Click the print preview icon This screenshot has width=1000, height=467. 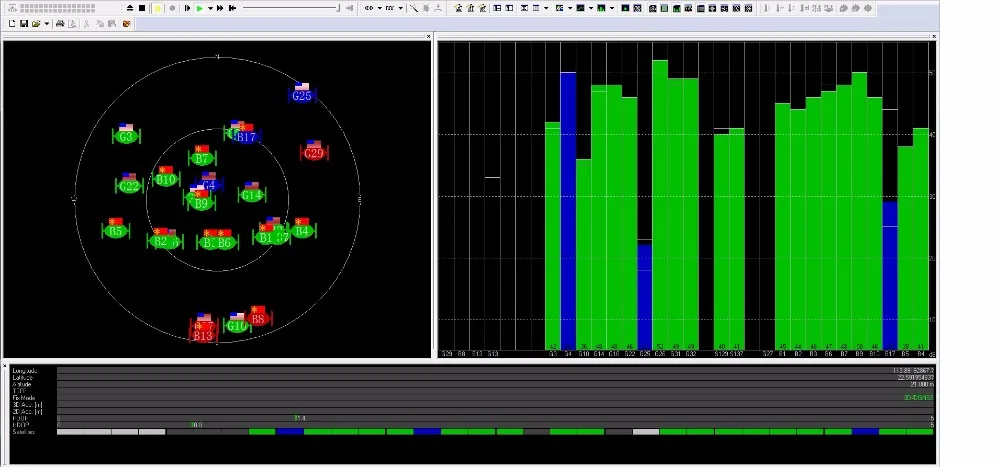coord(72,24)
